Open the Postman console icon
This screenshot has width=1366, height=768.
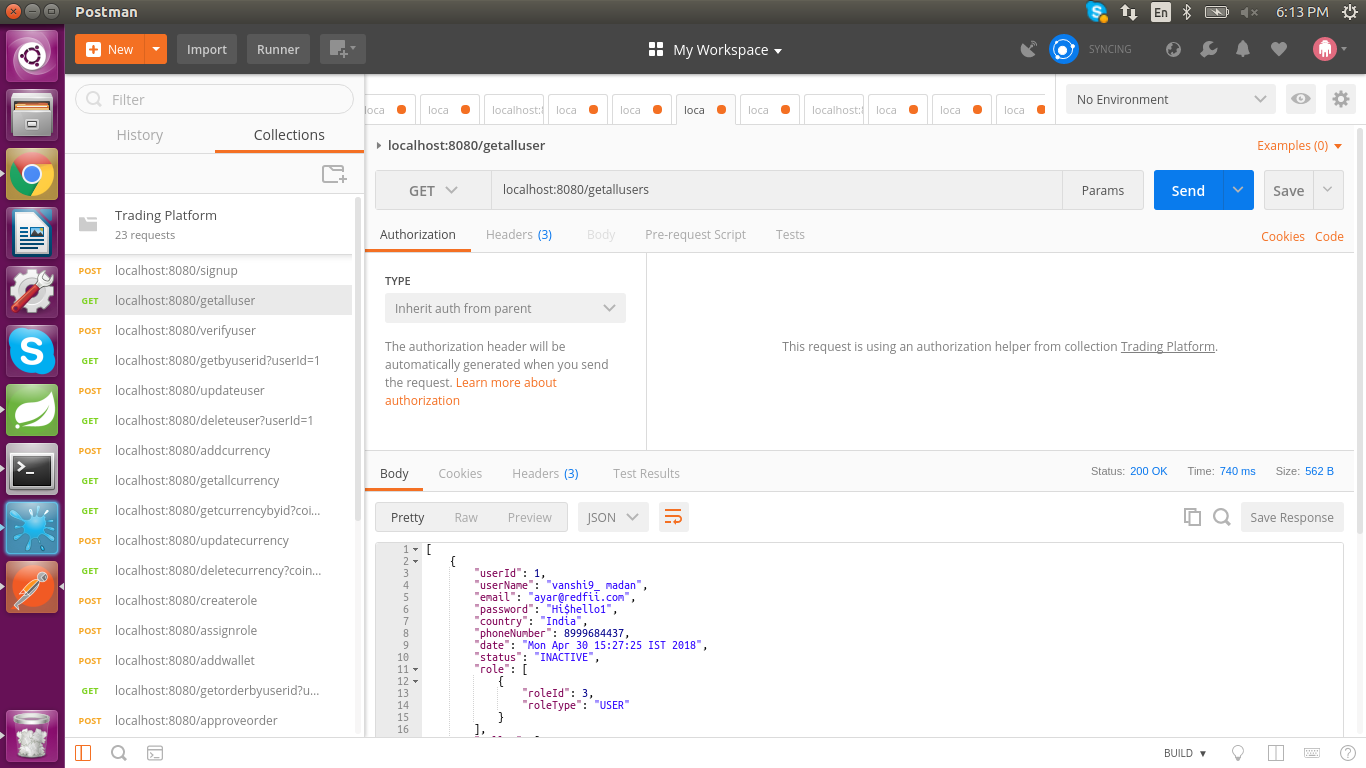[x=155, y=753]
